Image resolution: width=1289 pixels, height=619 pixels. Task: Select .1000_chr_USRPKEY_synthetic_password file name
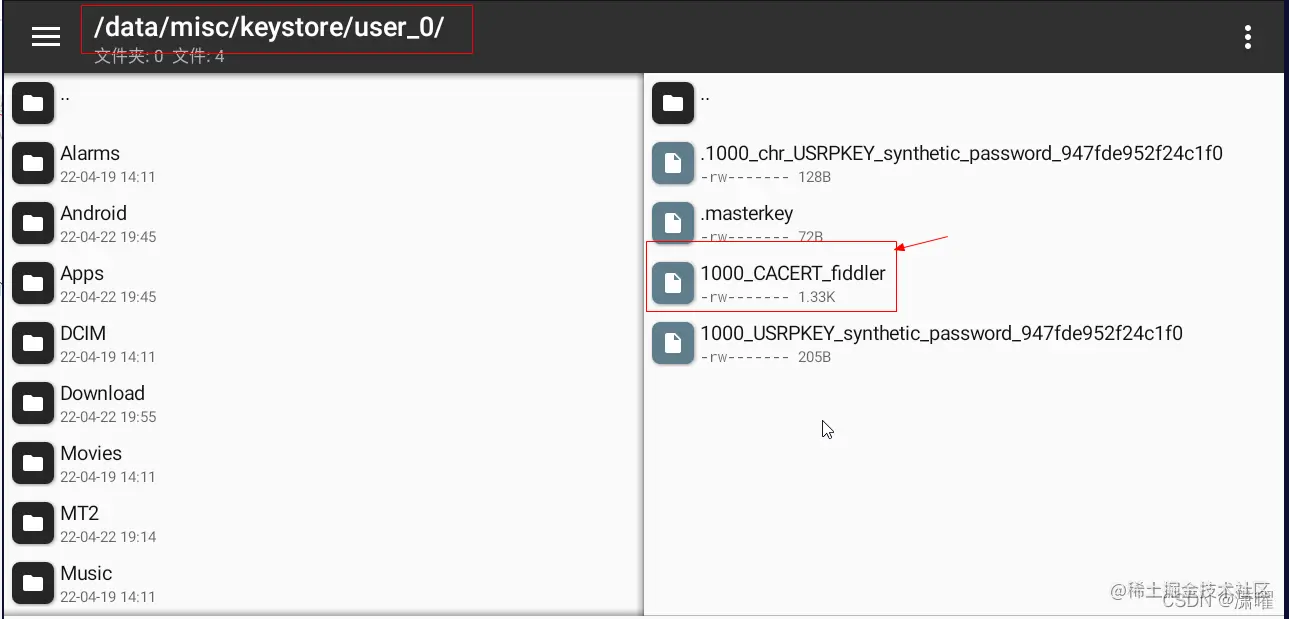point(962,154)
